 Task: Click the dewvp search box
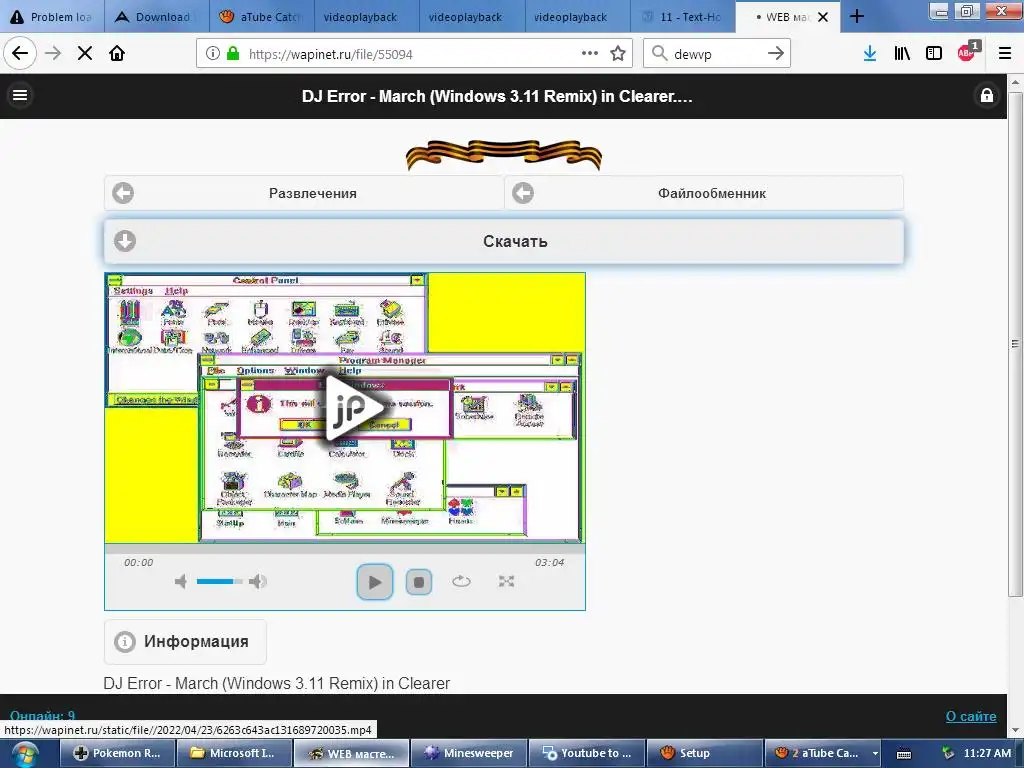[715, 54]
